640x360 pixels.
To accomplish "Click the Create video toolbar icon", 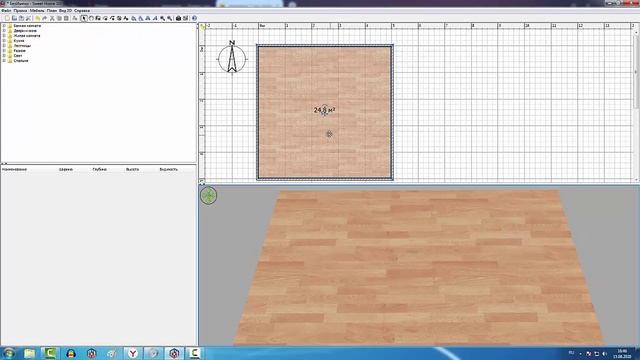I will click(185, 18).
